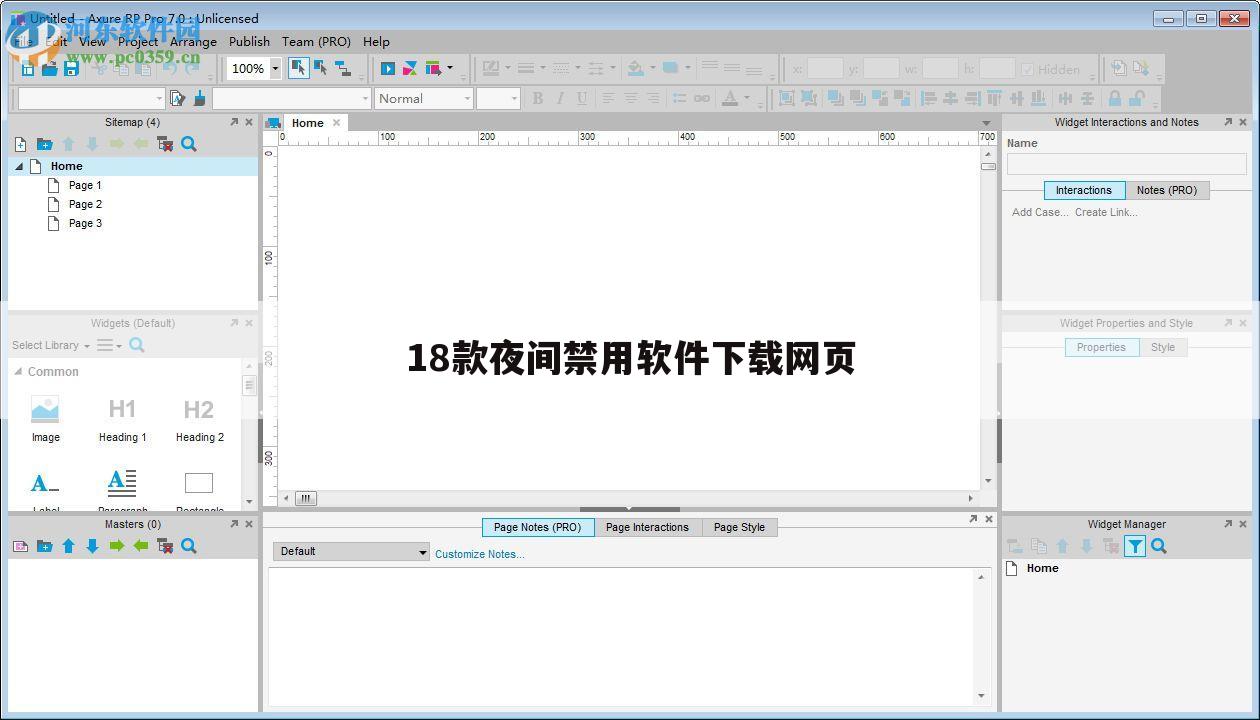Click the Add Case link

tap(1040, 212)
